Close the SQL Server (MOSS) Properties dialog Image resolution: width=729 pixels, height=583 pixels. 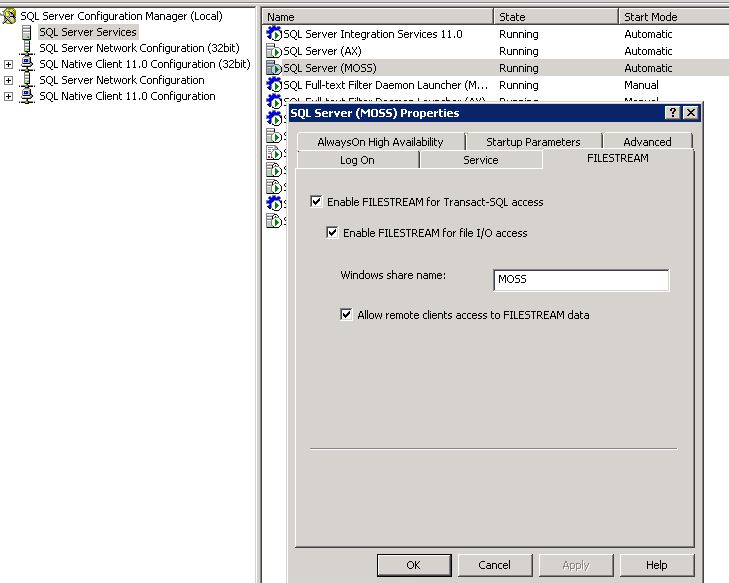coord(691,113)
